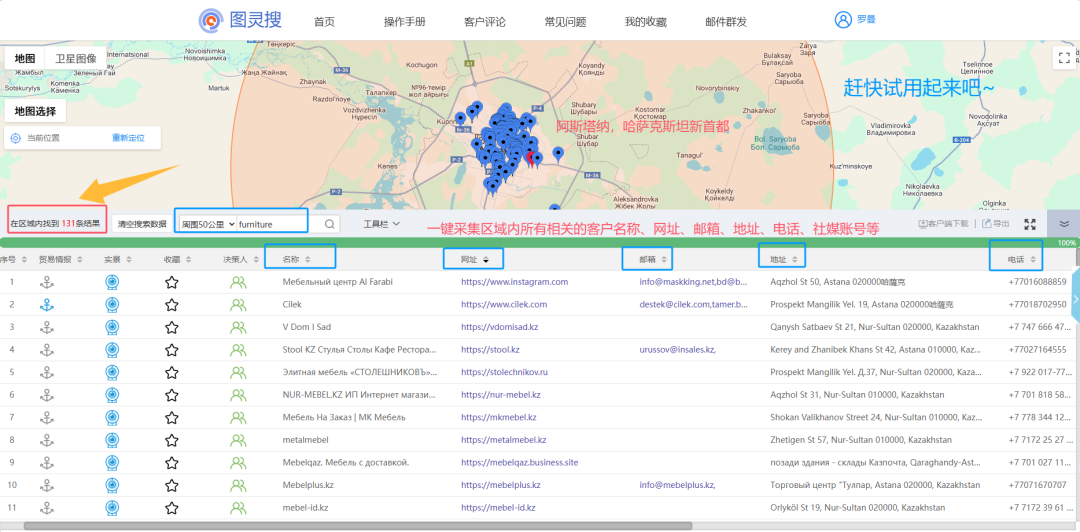
Task: Open 常见问题 navigation item
Action: click(x=565, y=21)
